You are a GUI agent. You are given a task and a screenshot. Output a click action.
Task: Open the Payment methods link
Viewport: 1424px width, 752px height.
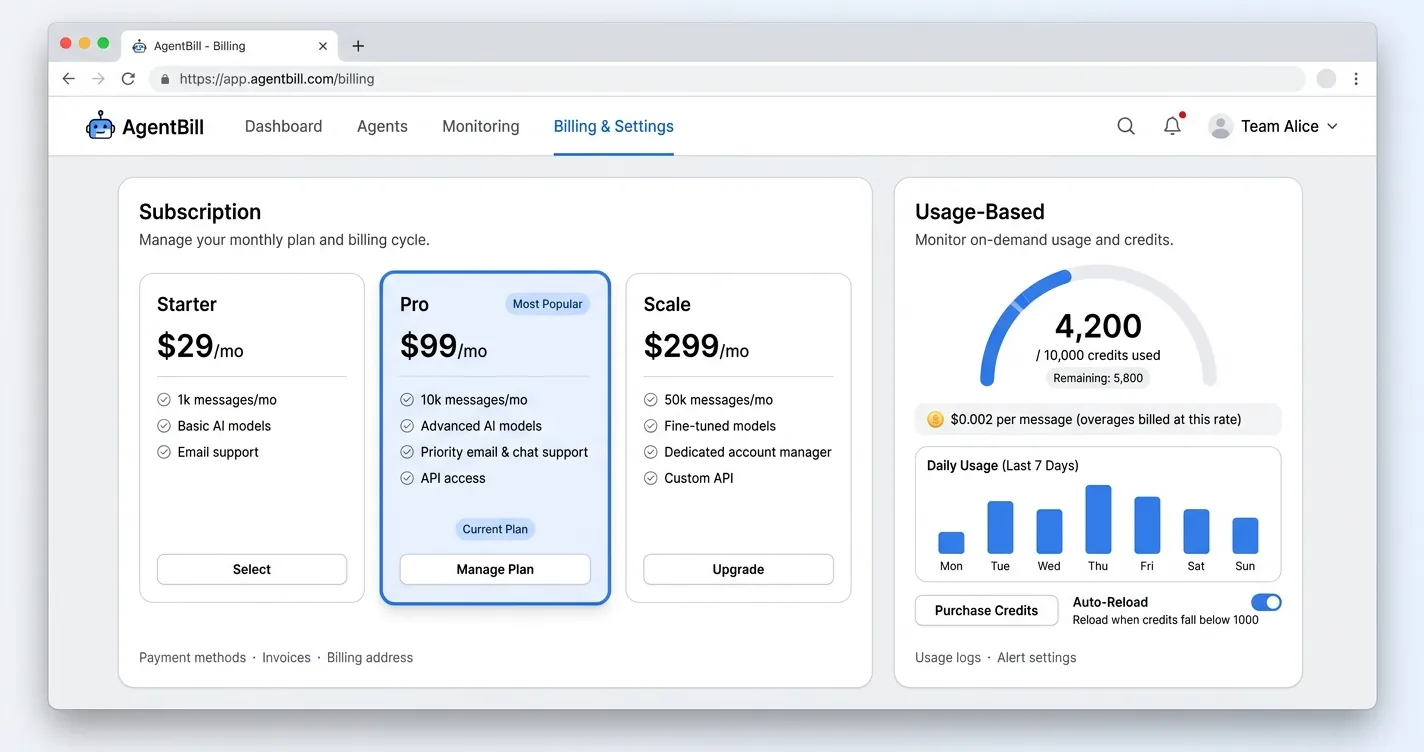click(x=192, y=657)
